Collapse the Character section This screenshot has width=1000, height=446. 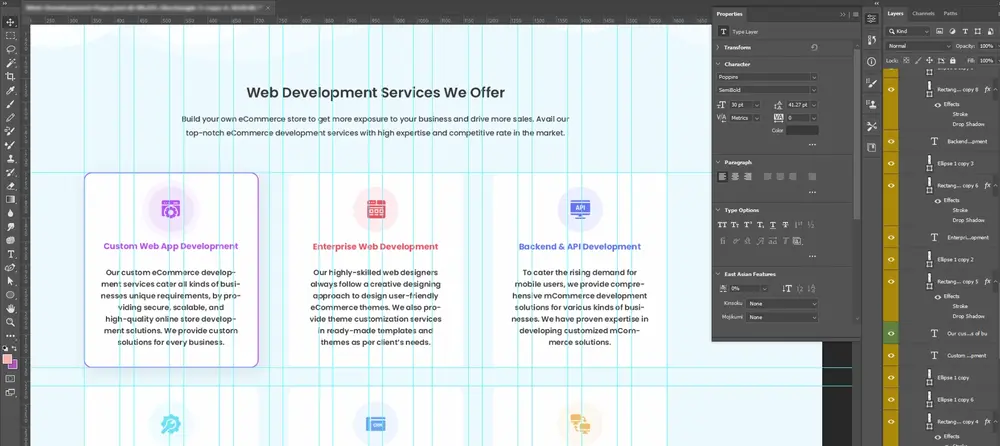[x=719, y=64]
